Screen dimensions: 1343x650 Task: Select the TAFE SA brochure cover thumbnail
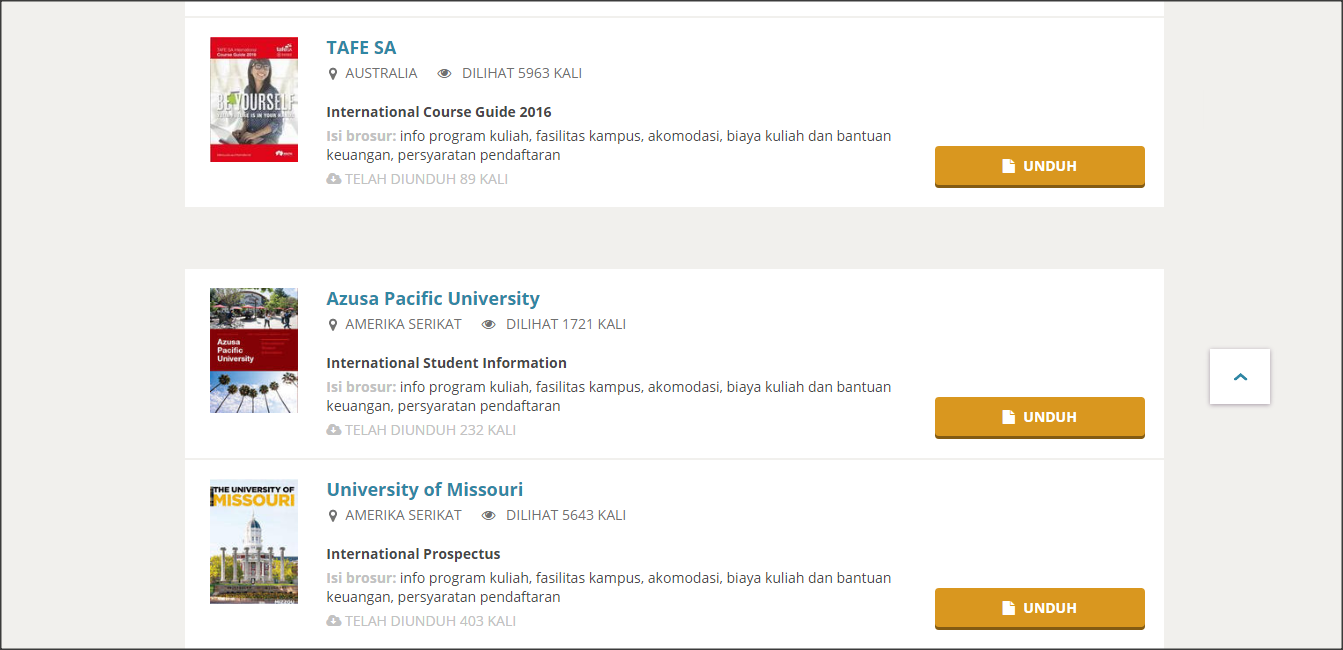coord(254,100)
